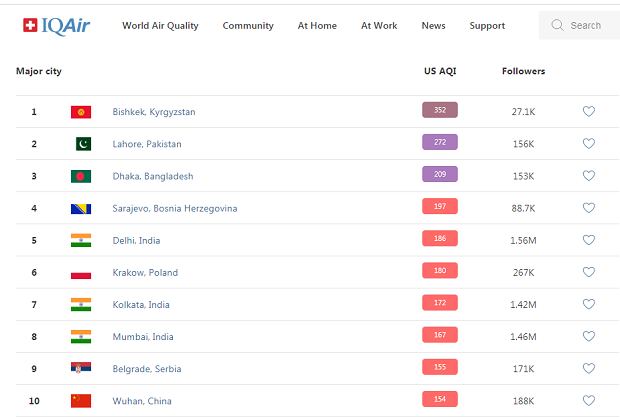Click the Serbia flag next to Belgrade
The width and height of the screenshot is (620, 417).
81,369
